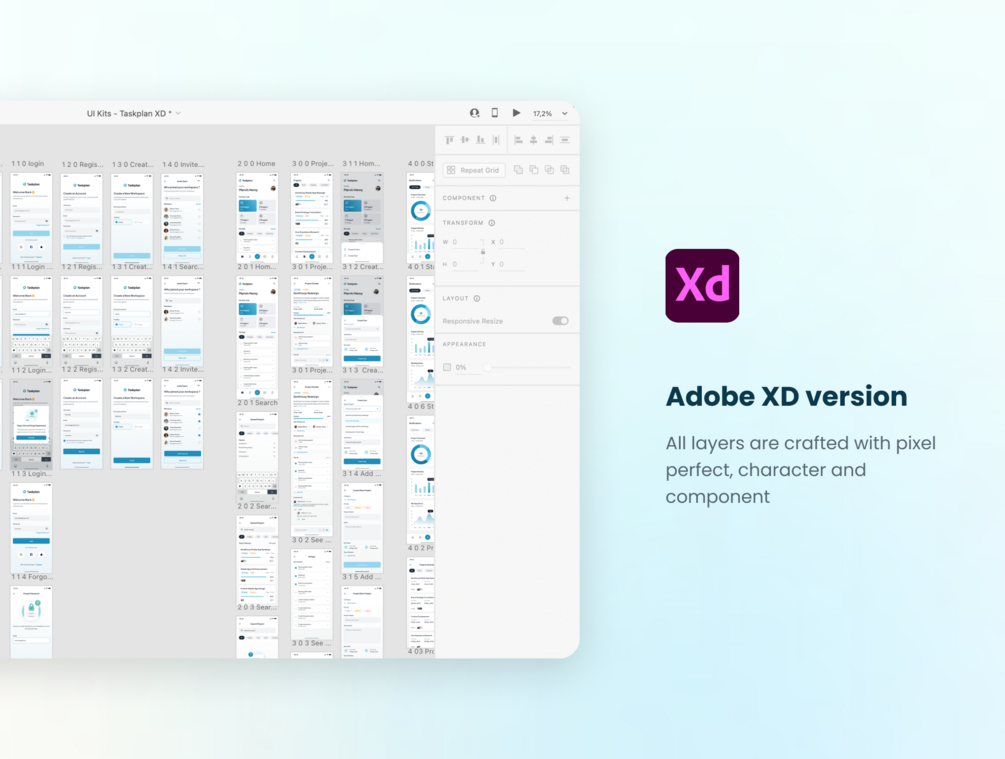
Task: Select the '1 2 0 Regis...' artboard label
Action: pos(82,164)
